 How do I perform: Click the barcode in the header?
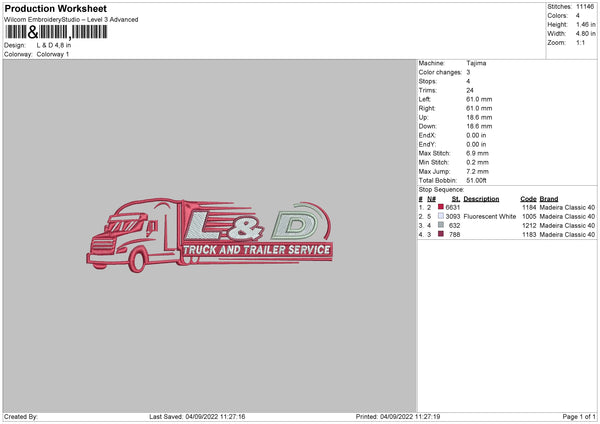pos(56,32)
